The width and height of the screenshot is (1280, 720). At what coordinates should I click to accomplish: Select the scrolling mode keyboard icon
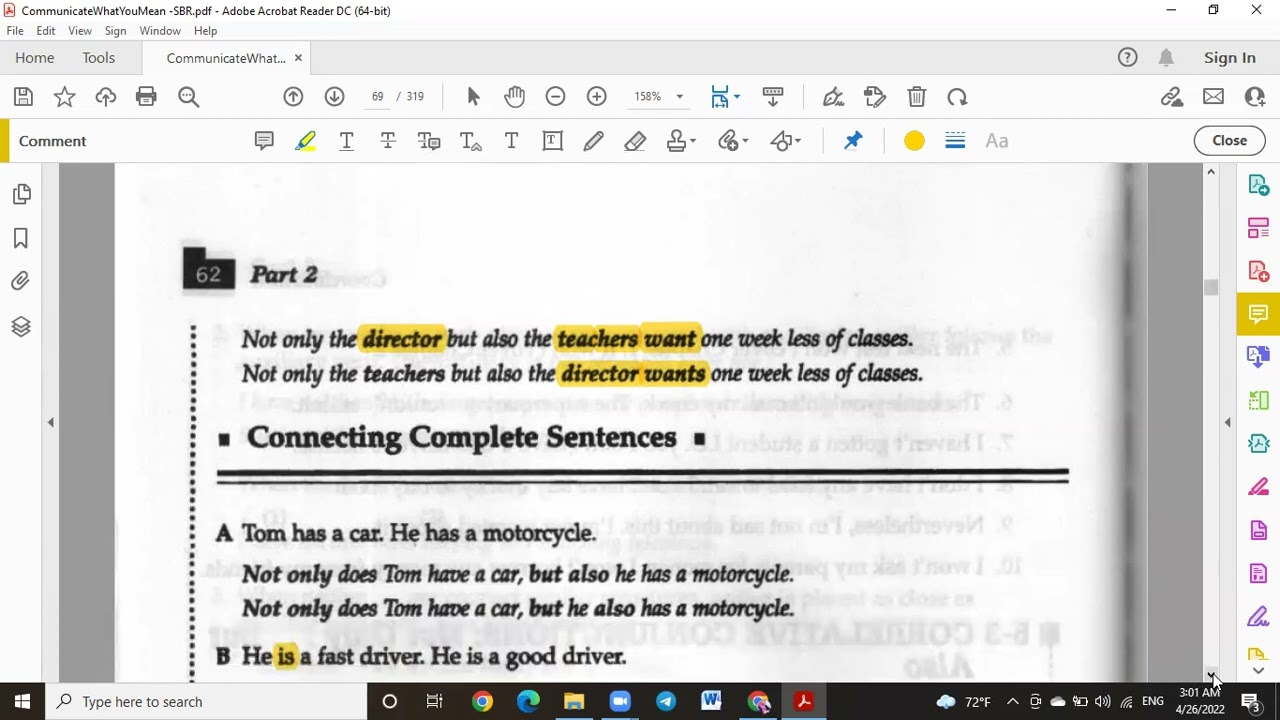772,97
